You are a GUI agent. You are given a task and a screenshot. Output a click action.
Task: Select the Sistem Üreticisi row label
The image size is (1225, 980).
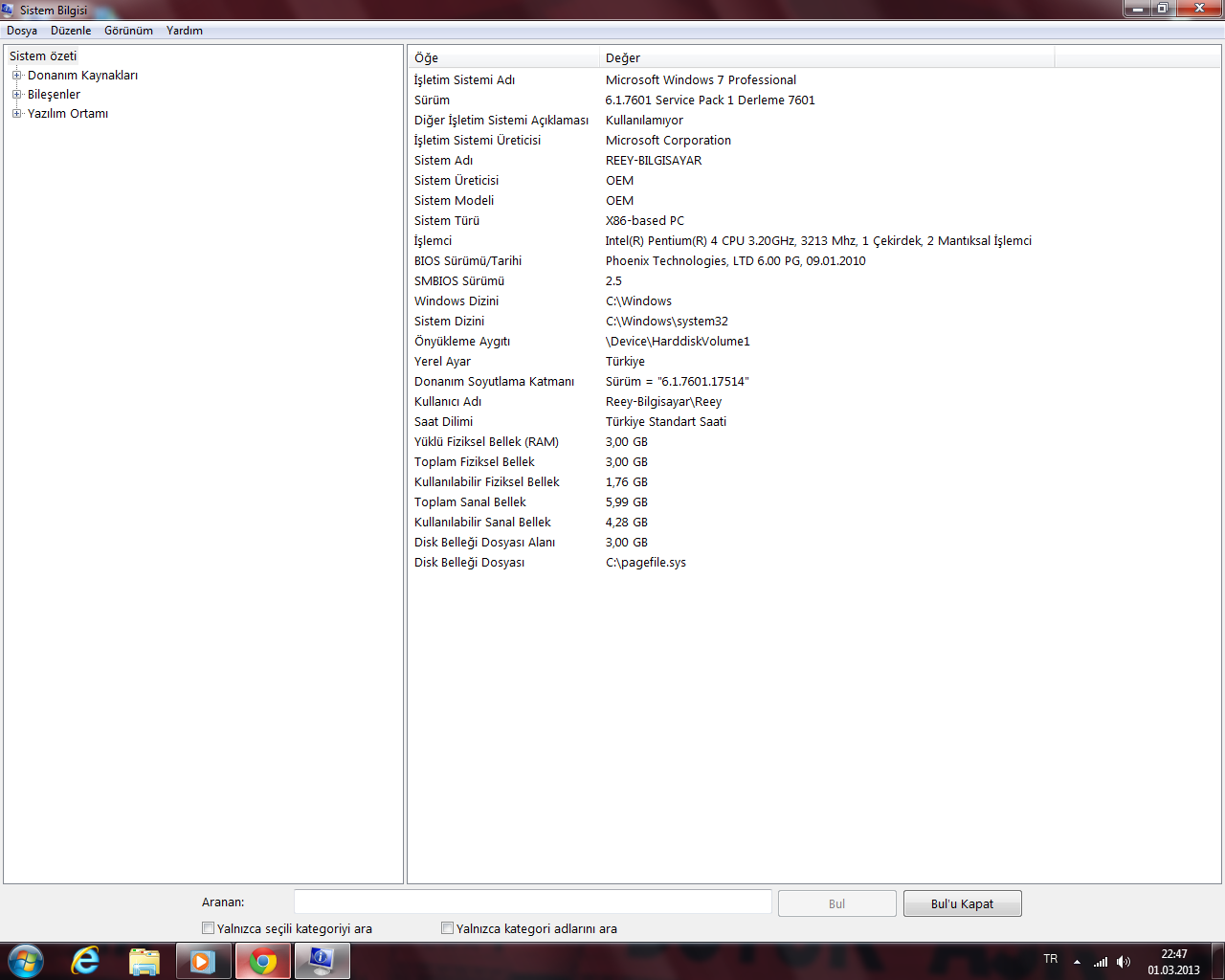pyautogui.click(x=457, y=181)
